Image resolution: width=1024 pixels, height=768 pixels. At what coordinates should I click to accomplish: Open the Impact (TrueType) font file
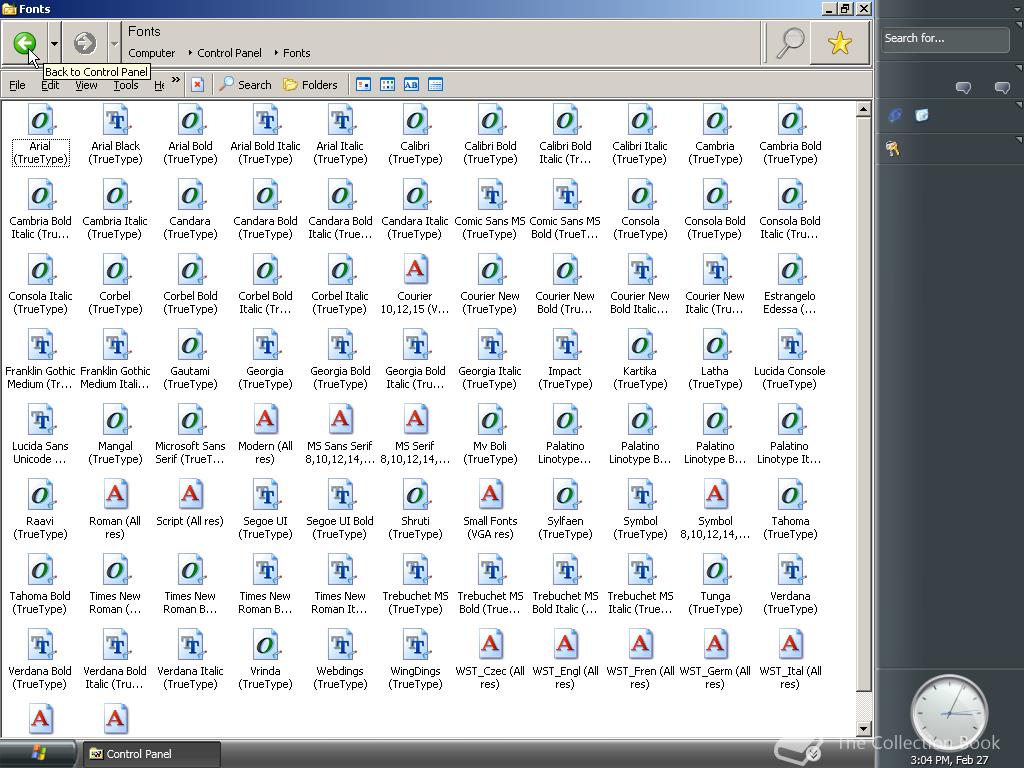(x=565, y=346)
